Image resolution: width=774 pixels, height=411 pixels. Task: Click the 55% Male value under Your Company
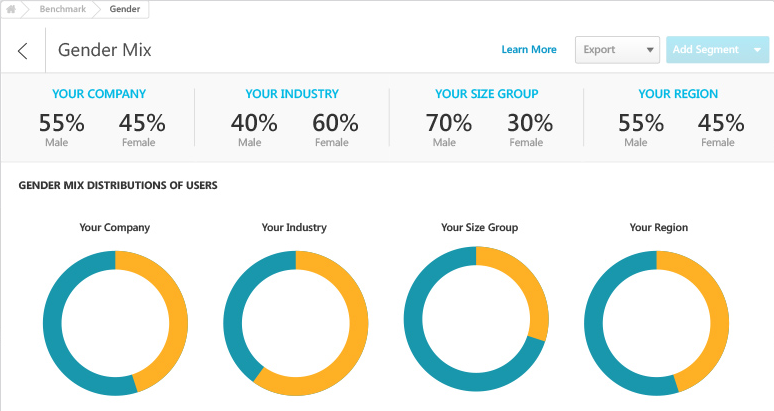[62, 124]
